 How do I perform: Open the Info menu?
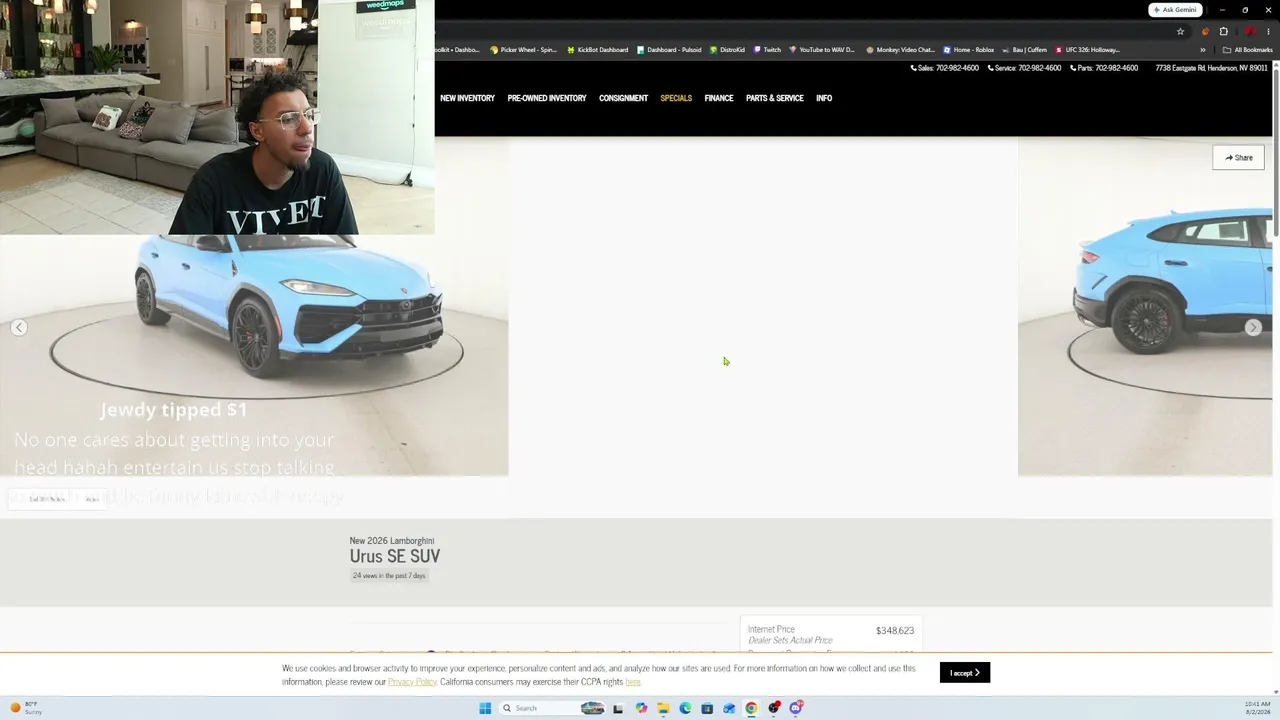coord(824,98)
